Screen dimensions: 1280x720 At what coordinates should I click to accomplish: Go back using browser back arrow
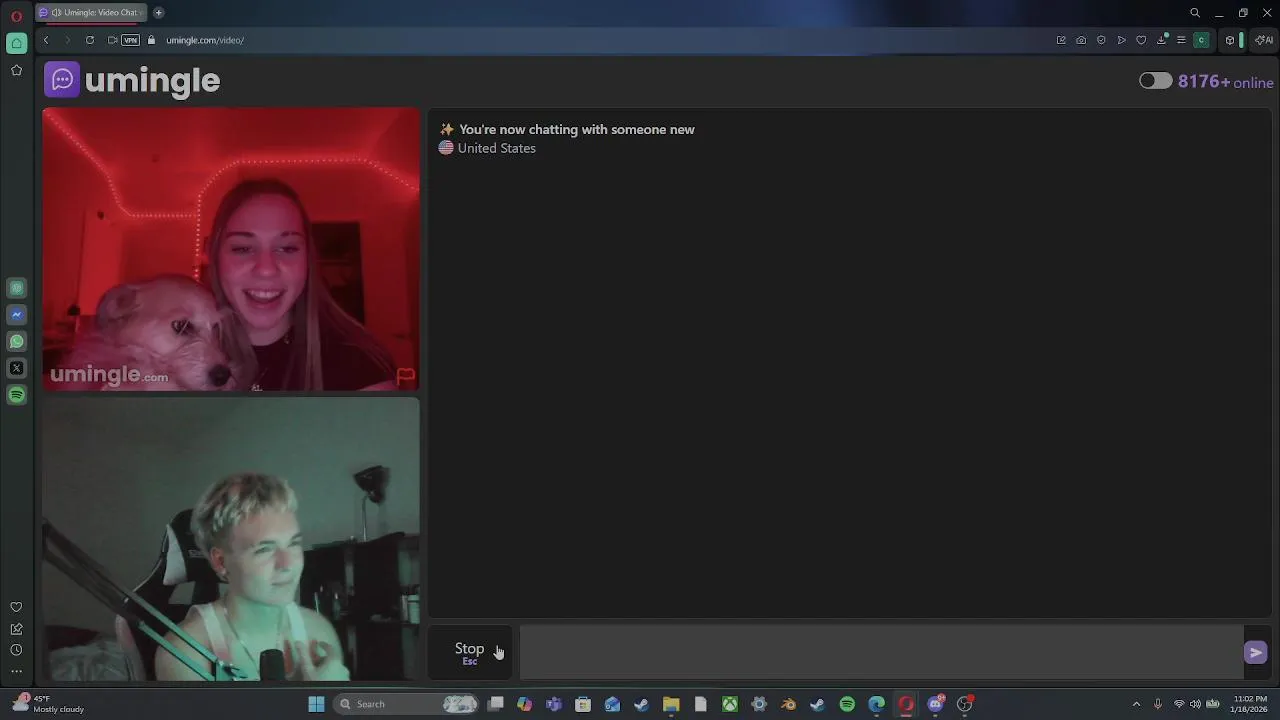(46, 40)
